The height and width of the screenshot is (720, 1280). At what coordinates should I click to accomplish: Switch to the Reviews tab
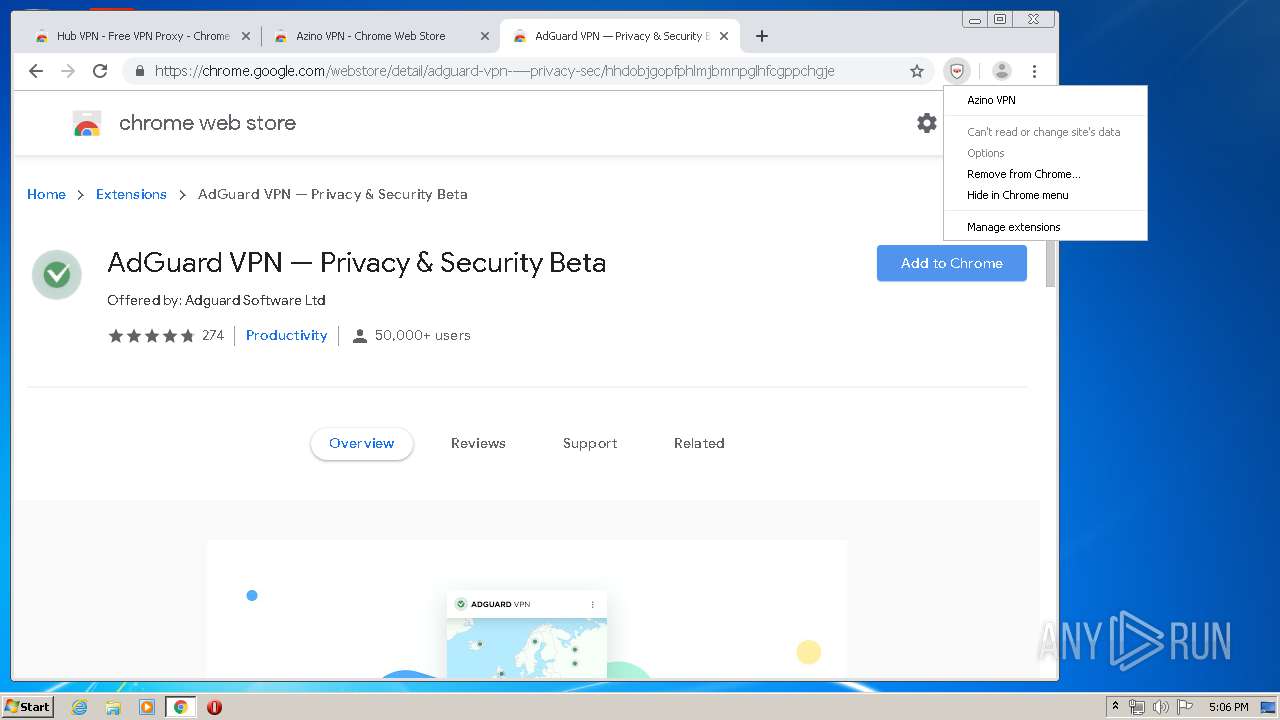tap(478, 443)
